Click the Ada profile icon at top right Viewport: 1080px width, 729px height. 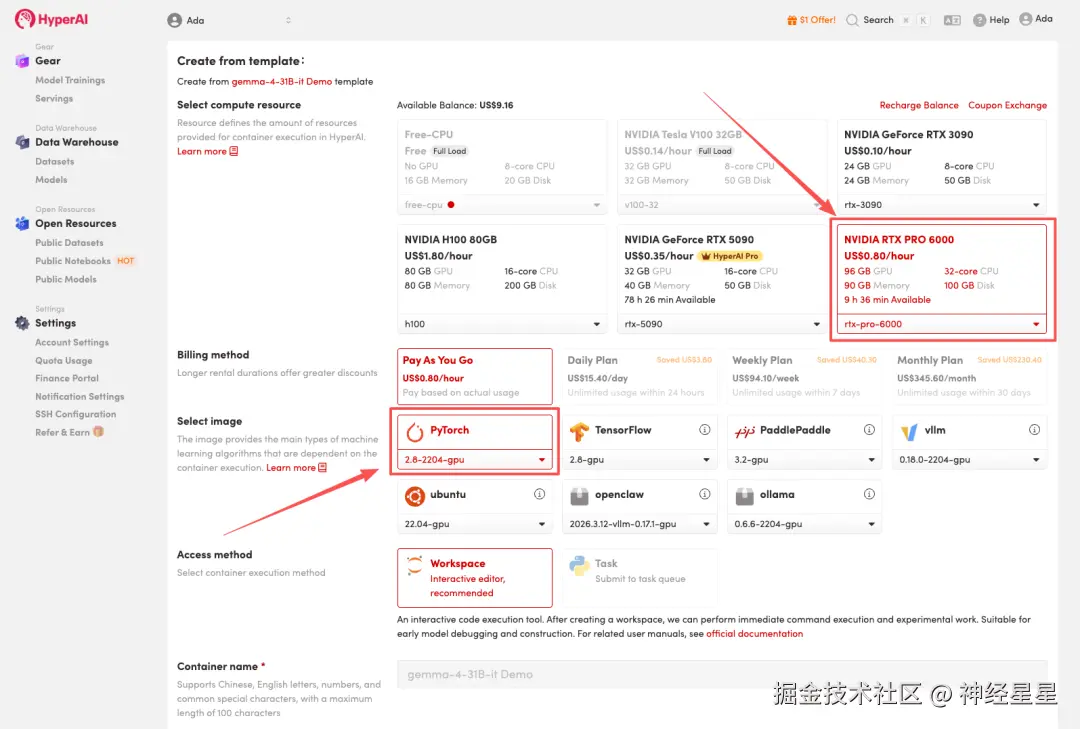(x=1026, y=19)
